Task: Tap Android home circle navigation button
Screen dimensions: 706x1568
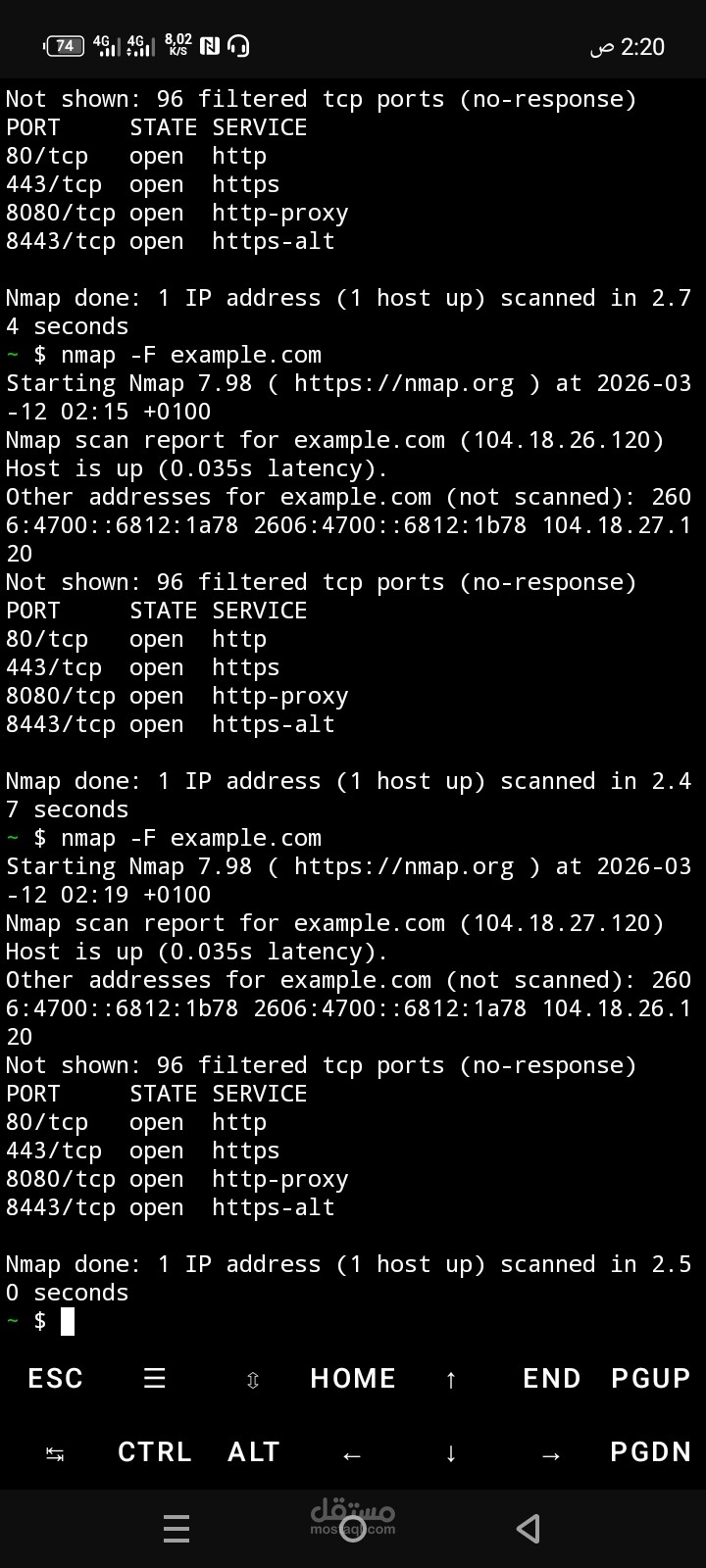Action: coord(353,1529)
